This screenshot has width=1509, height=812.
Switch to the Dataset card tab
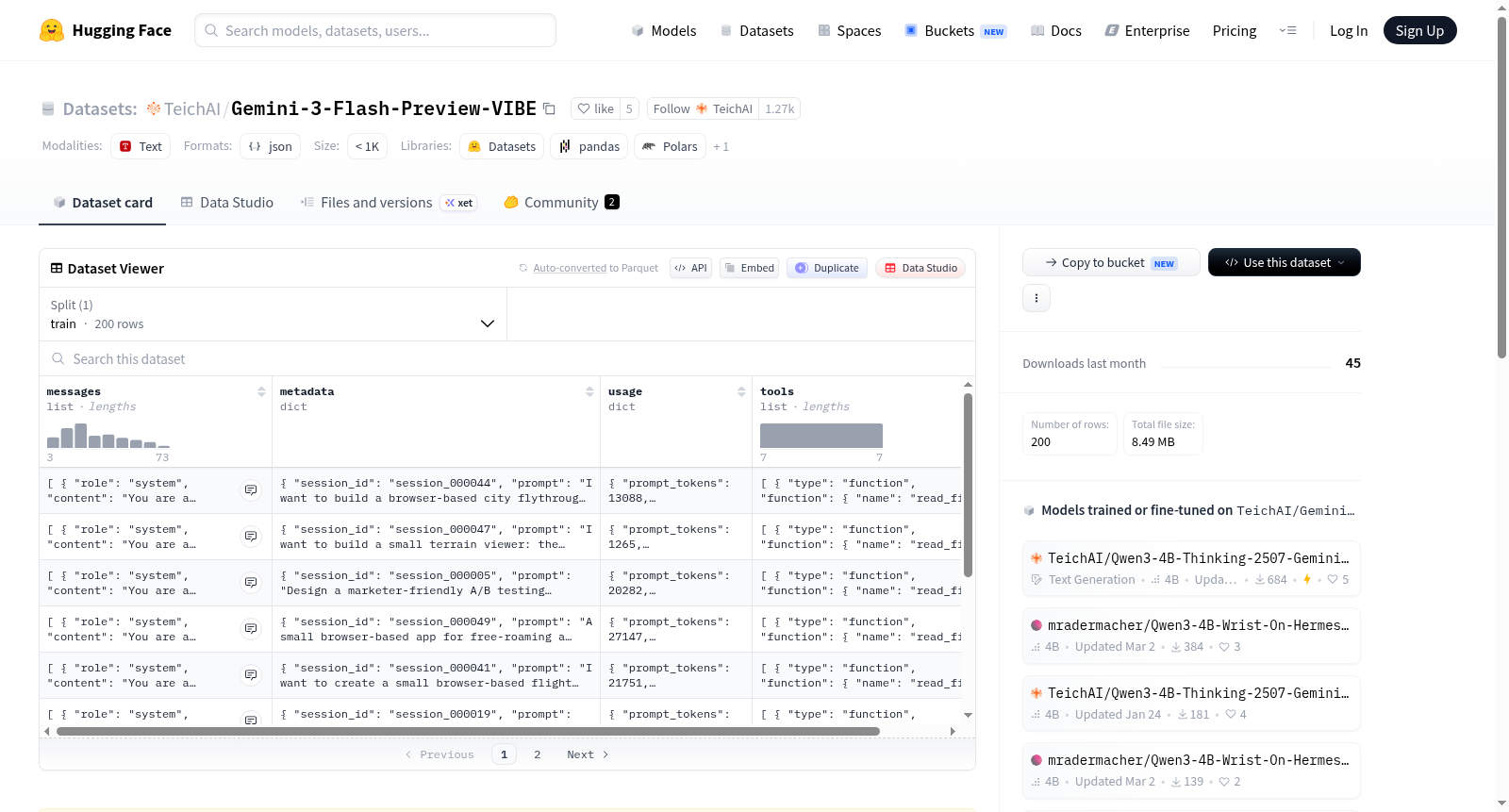coord(102,202)
